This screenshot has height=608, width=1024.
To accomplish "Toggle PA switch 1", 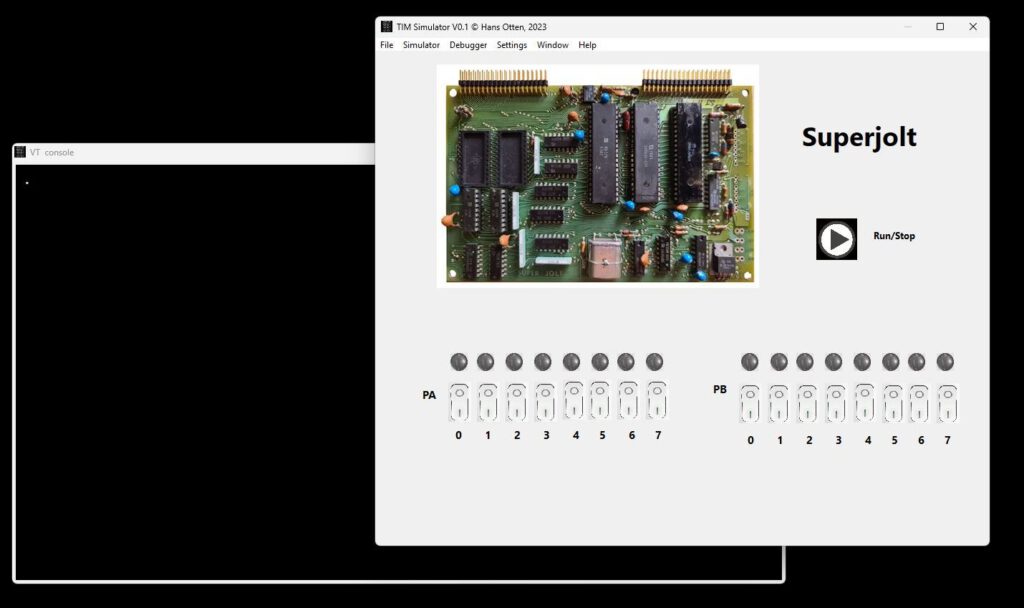I will pos(488,401).
